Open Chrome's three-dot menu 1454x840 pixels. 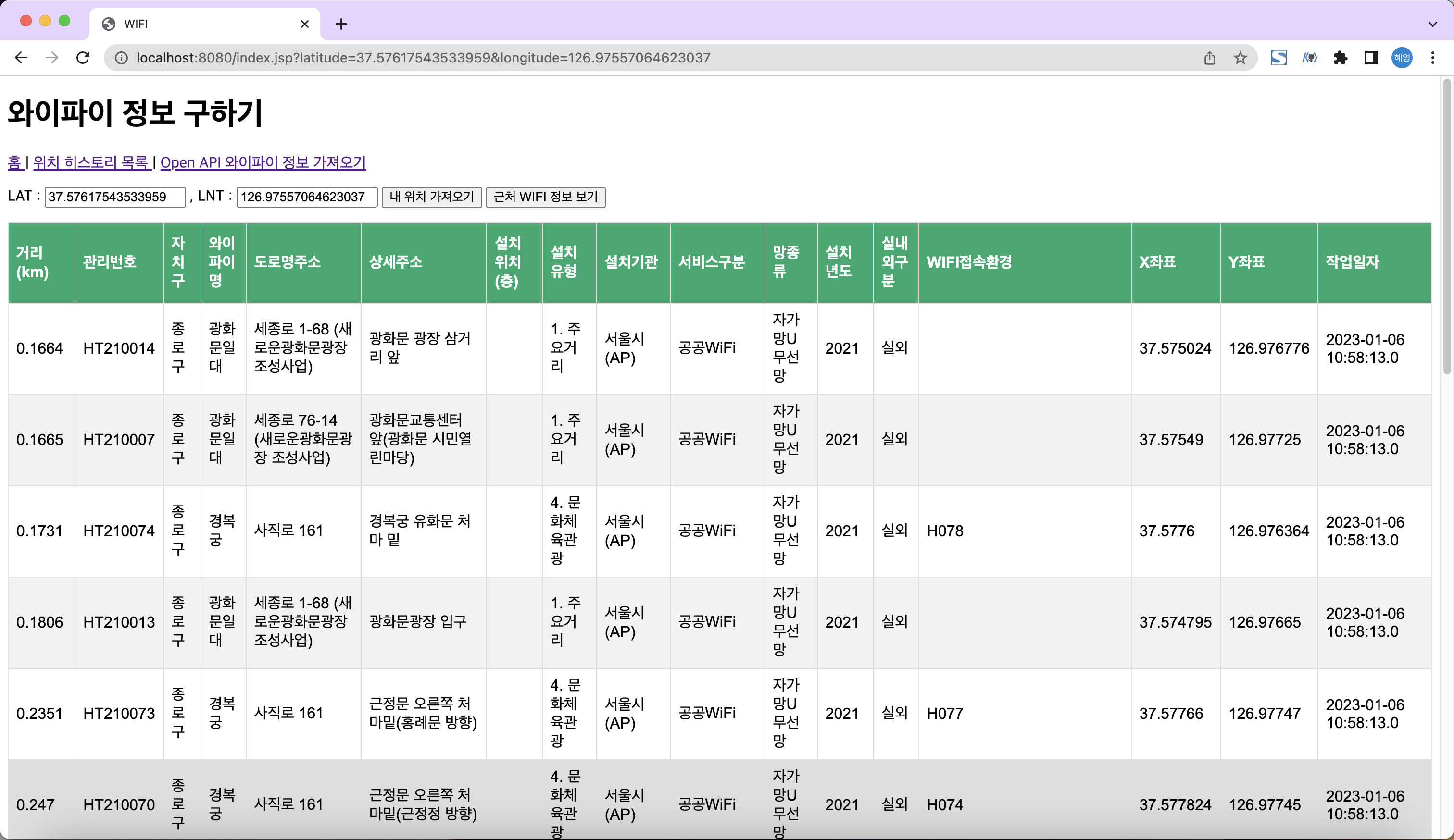point(1433,58)
